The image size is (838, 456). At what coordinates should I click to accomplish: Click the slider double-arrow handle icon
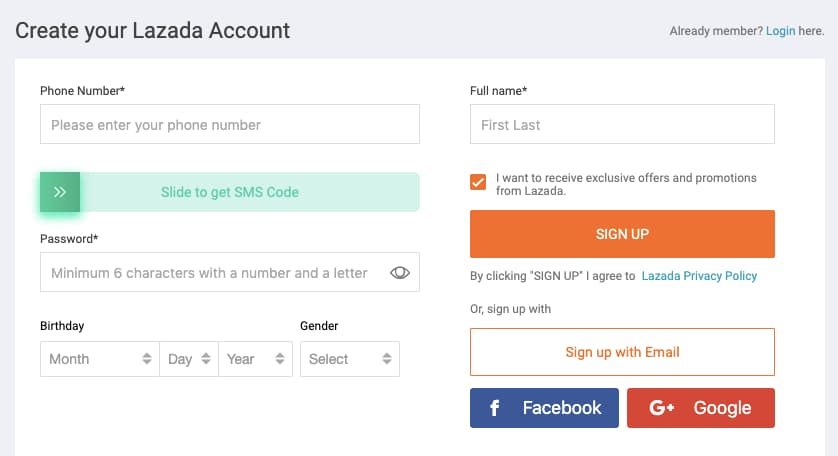coord(60,192)
